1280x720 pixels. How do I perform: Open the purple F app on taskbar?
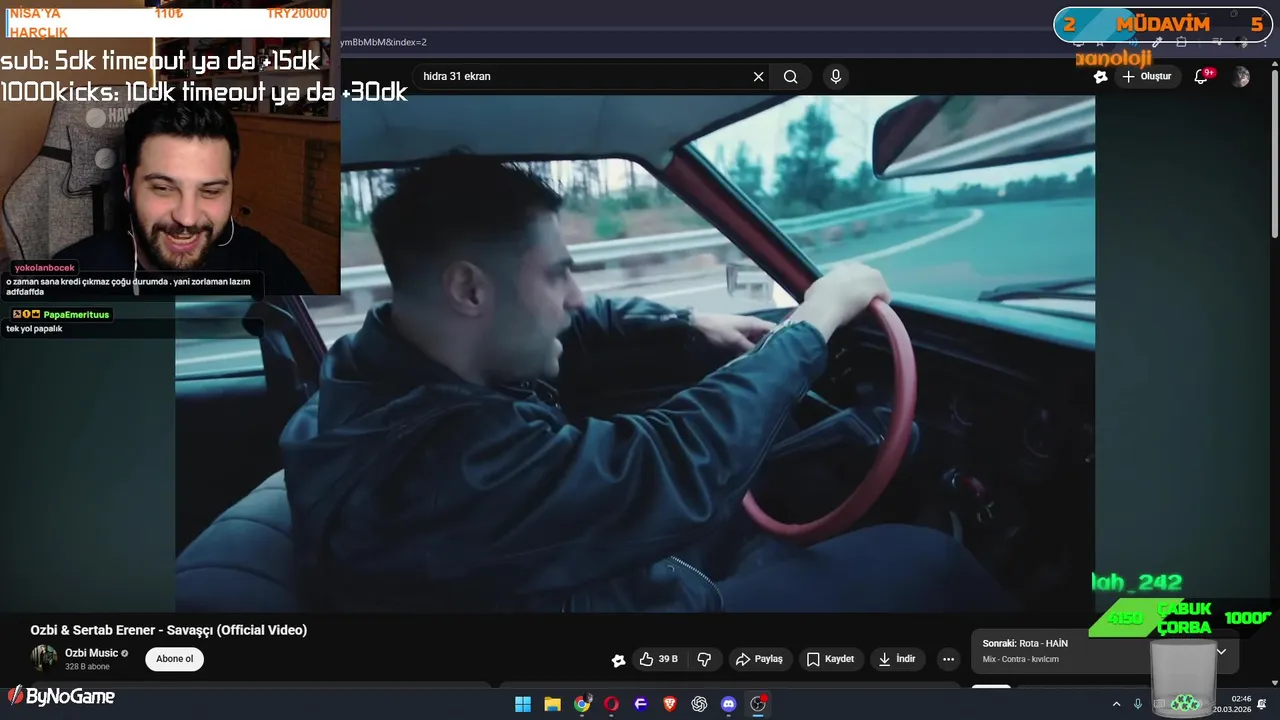coord(641,704)
